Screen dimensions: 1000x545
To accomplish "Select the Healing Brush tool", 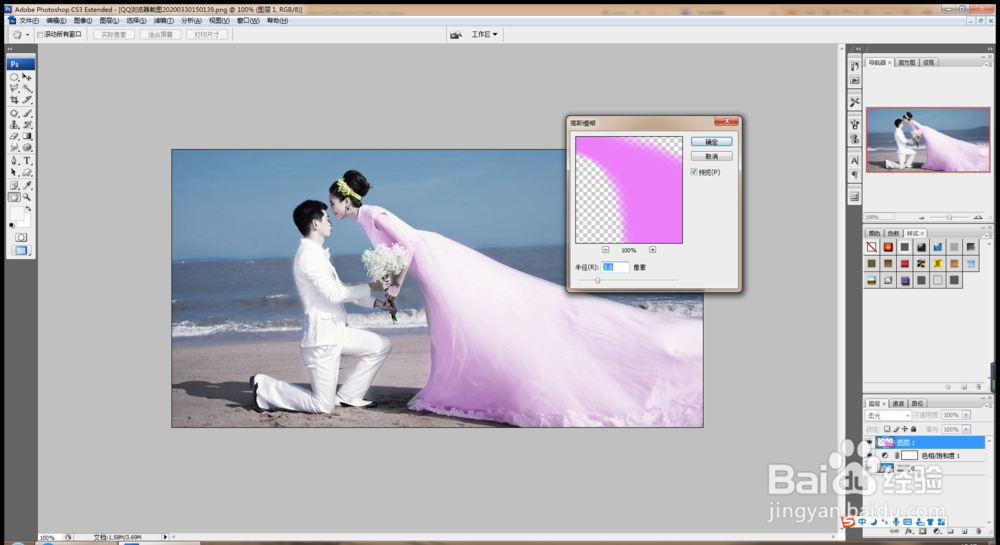I will (x=14, y=113).
